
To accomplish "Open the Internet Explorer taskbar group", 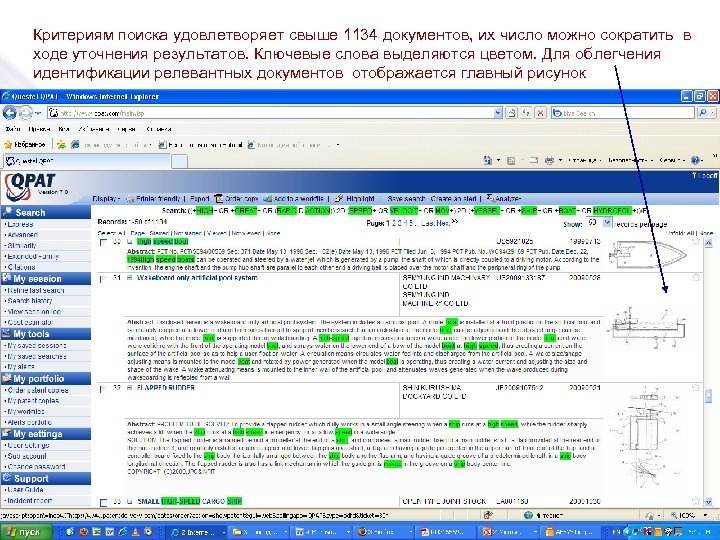I will [x=196, y=532].
